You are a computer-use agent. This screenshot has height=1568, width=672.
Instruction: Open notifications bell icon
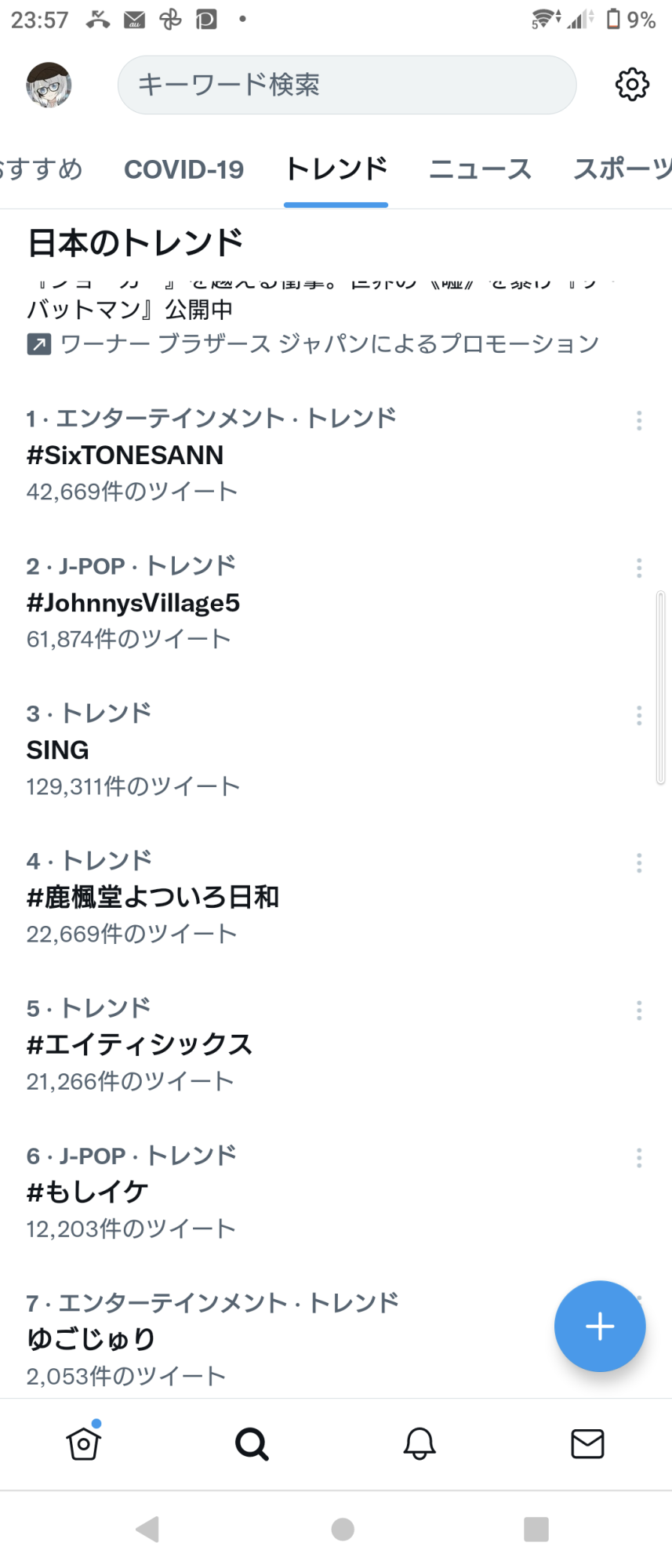420,1443
